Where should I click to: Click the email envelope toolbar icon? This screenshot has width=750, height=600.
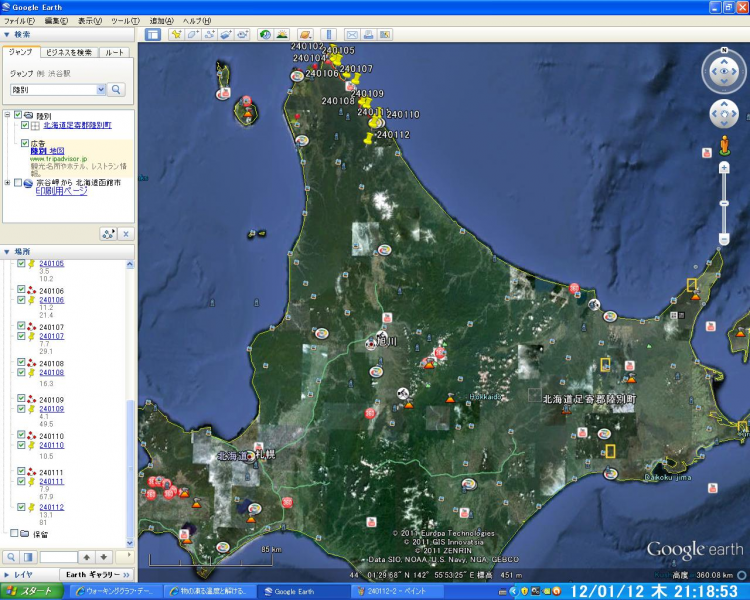tap(352, 34)
